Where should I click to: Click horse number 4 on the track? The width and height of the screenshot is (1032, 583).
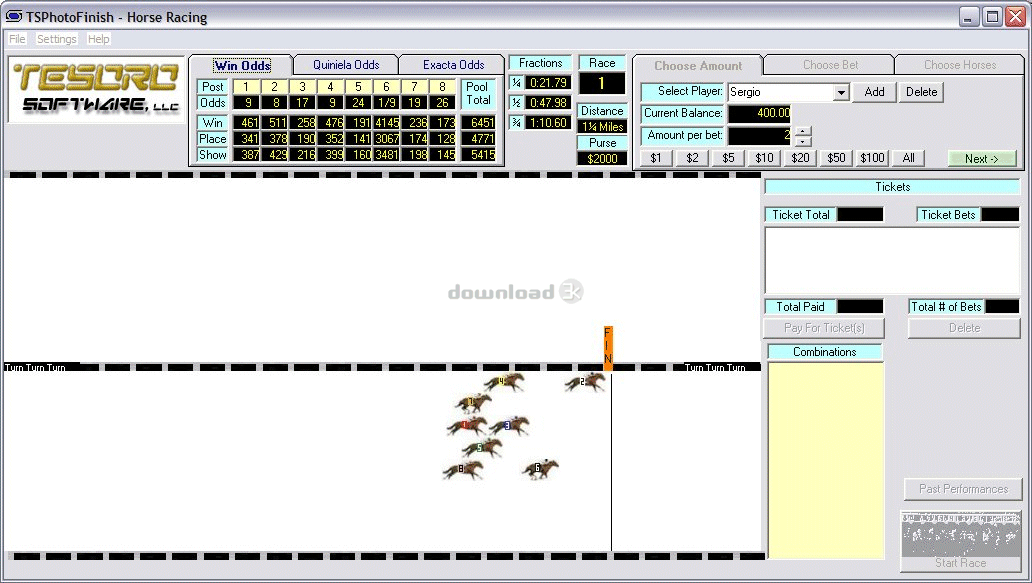point(504,382)
